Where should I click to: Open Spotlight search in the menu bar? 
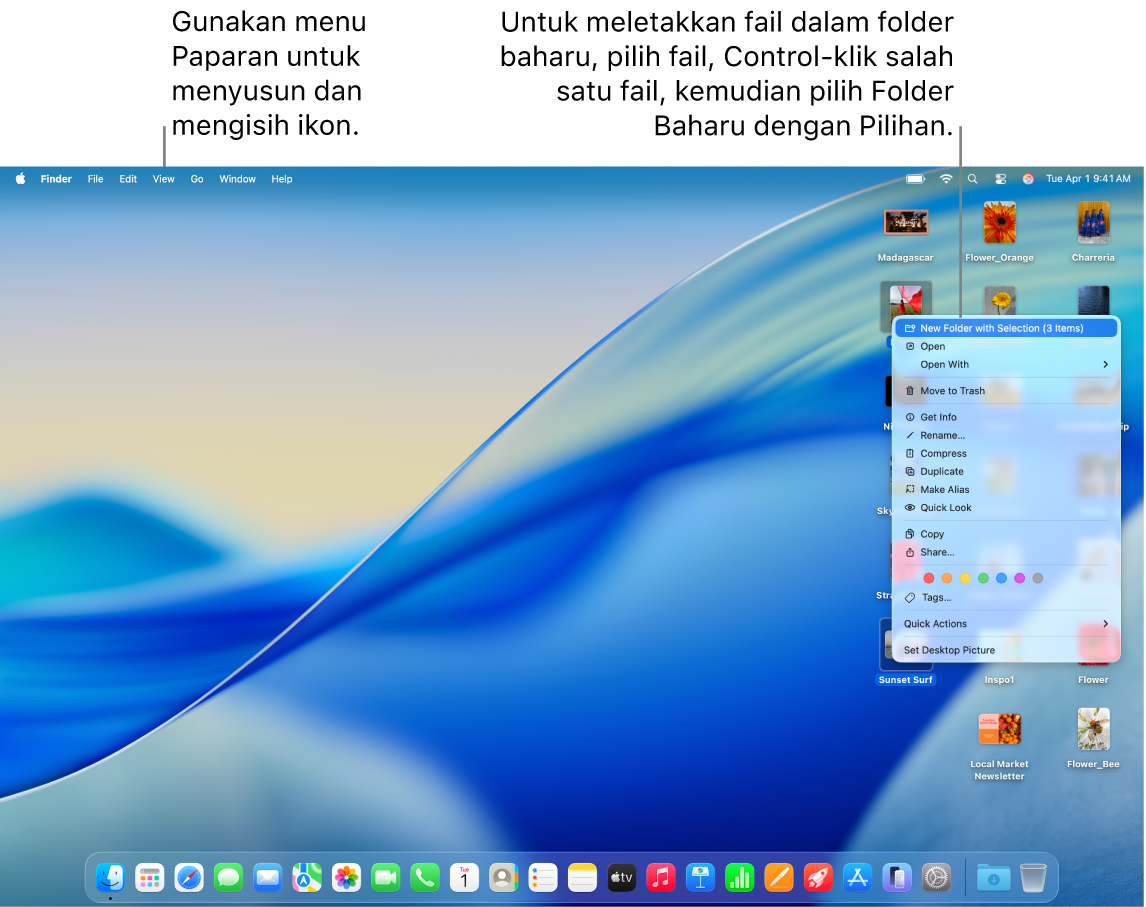[x=971, y=179]
